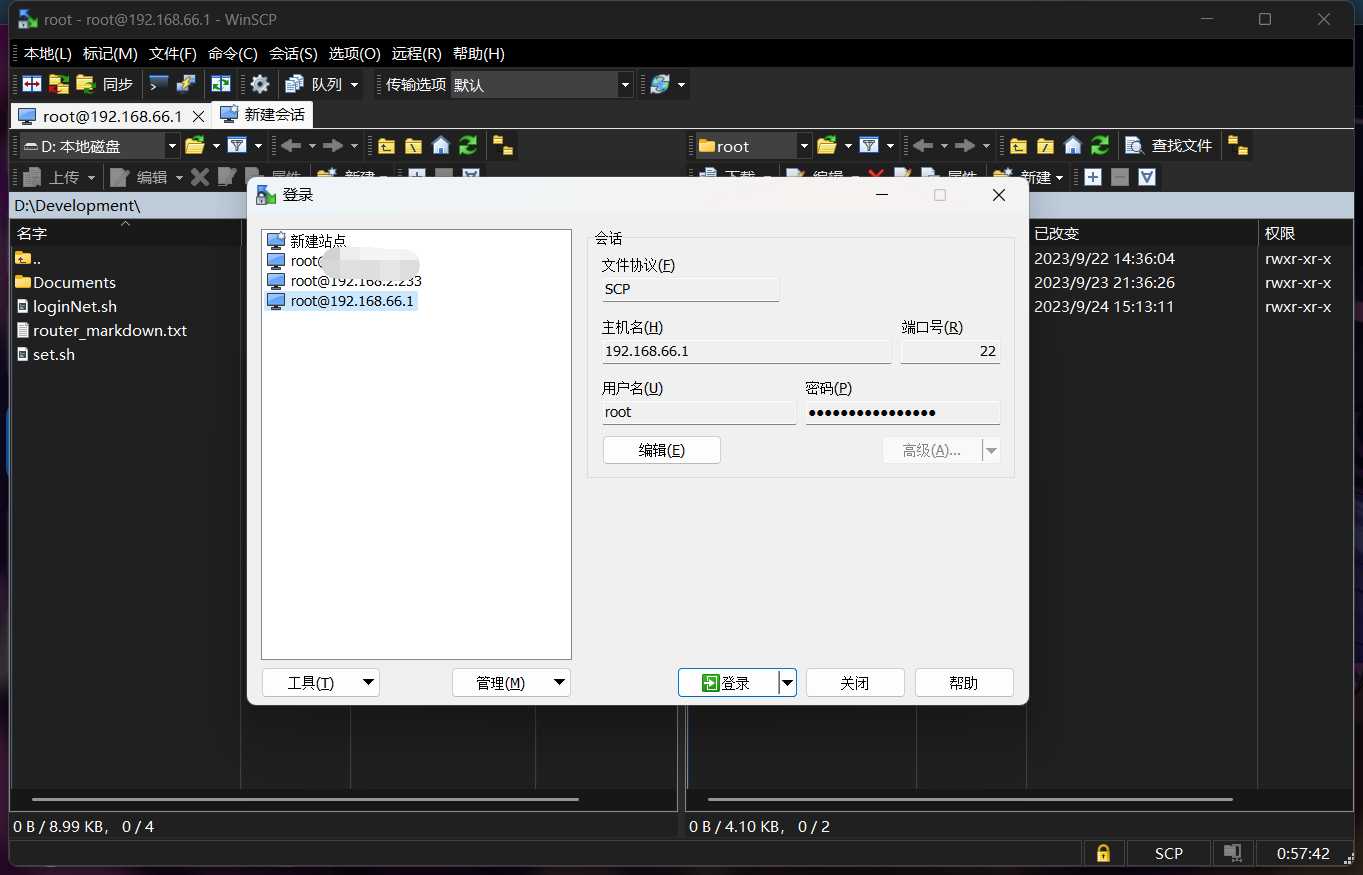Click the local panel filter icon

[x=237, y=146]
